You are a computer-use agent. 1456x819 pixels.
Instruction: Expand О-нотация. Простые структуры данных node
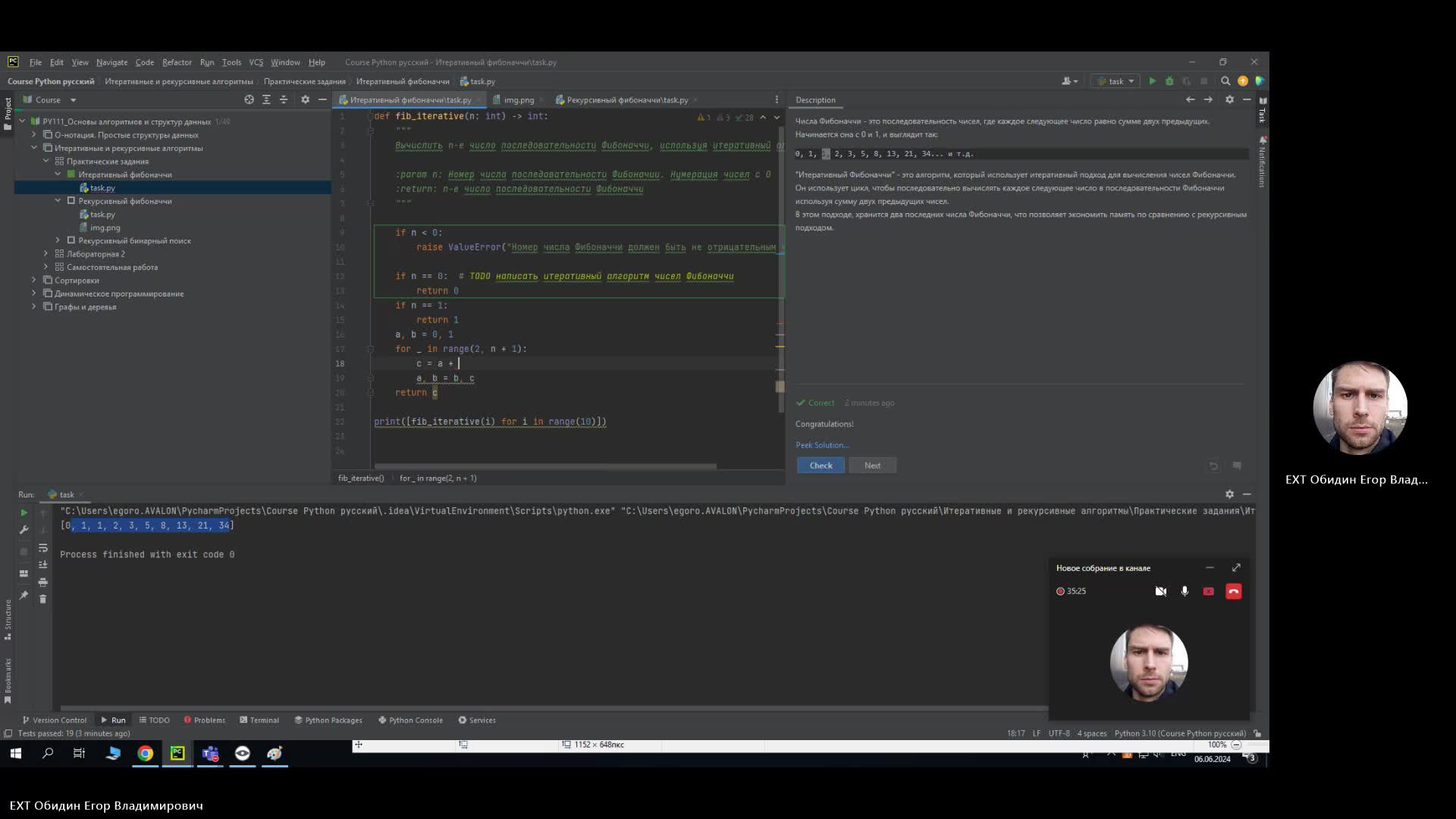(x=34, y=135)
